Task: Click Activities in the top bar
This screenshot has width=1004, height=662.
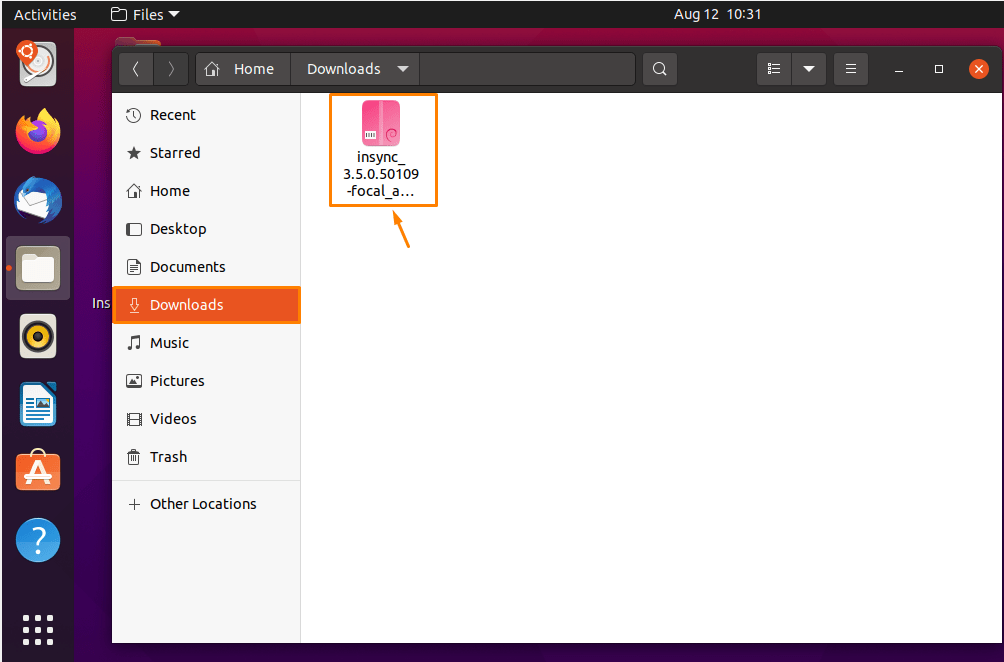Action: click(x=43, y=14)
